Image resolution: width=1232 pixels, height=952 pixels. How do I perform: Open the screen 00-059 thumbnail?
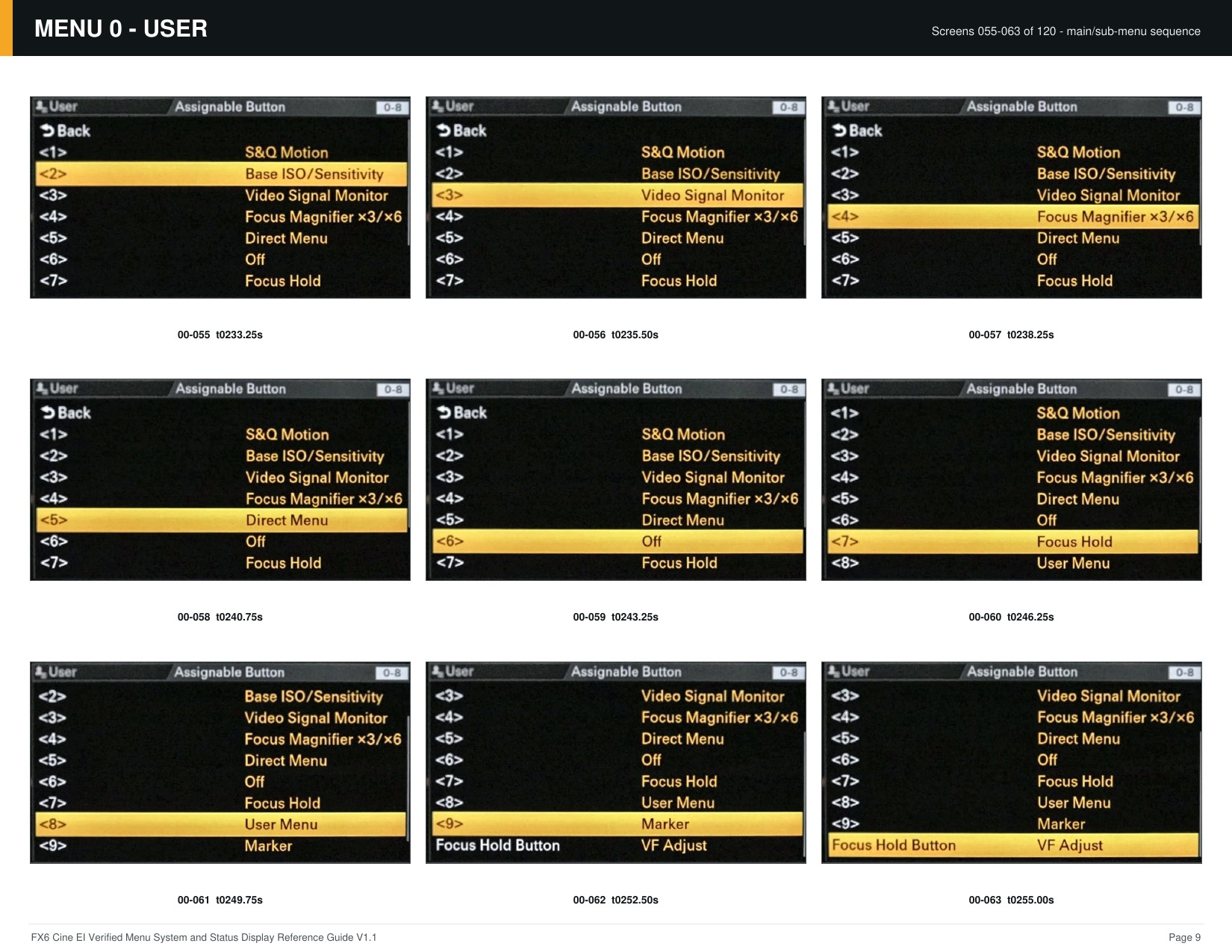tap(616, 479)
